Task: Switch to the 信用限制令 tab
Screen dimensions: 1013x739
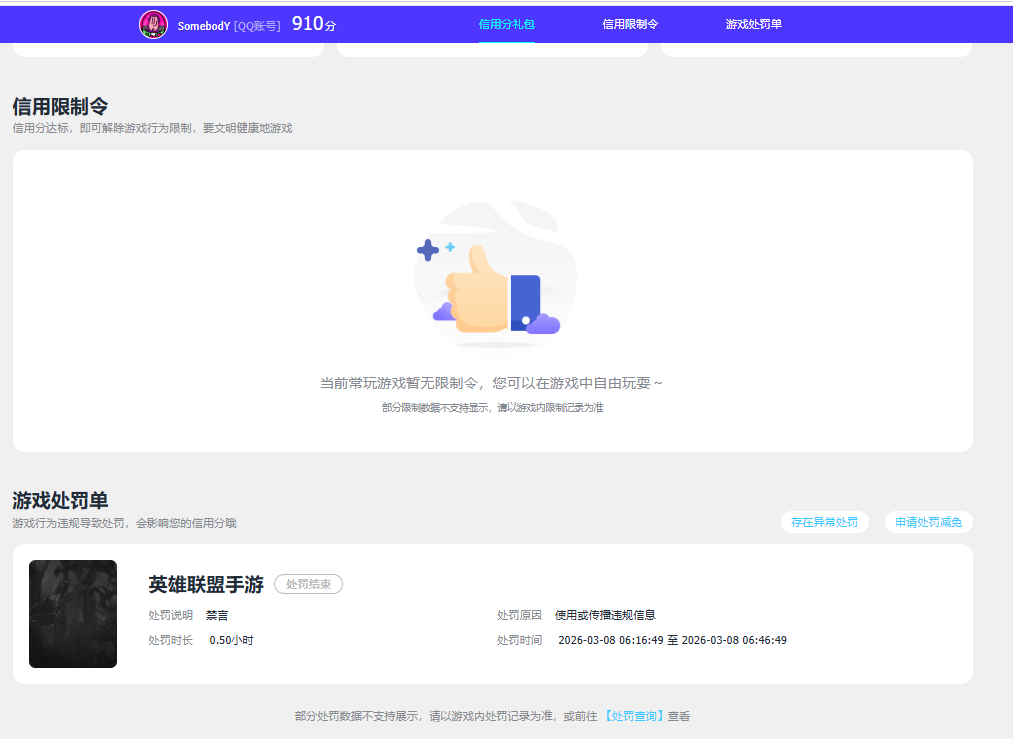Action: pyautogui.click(x=628, y=22)
